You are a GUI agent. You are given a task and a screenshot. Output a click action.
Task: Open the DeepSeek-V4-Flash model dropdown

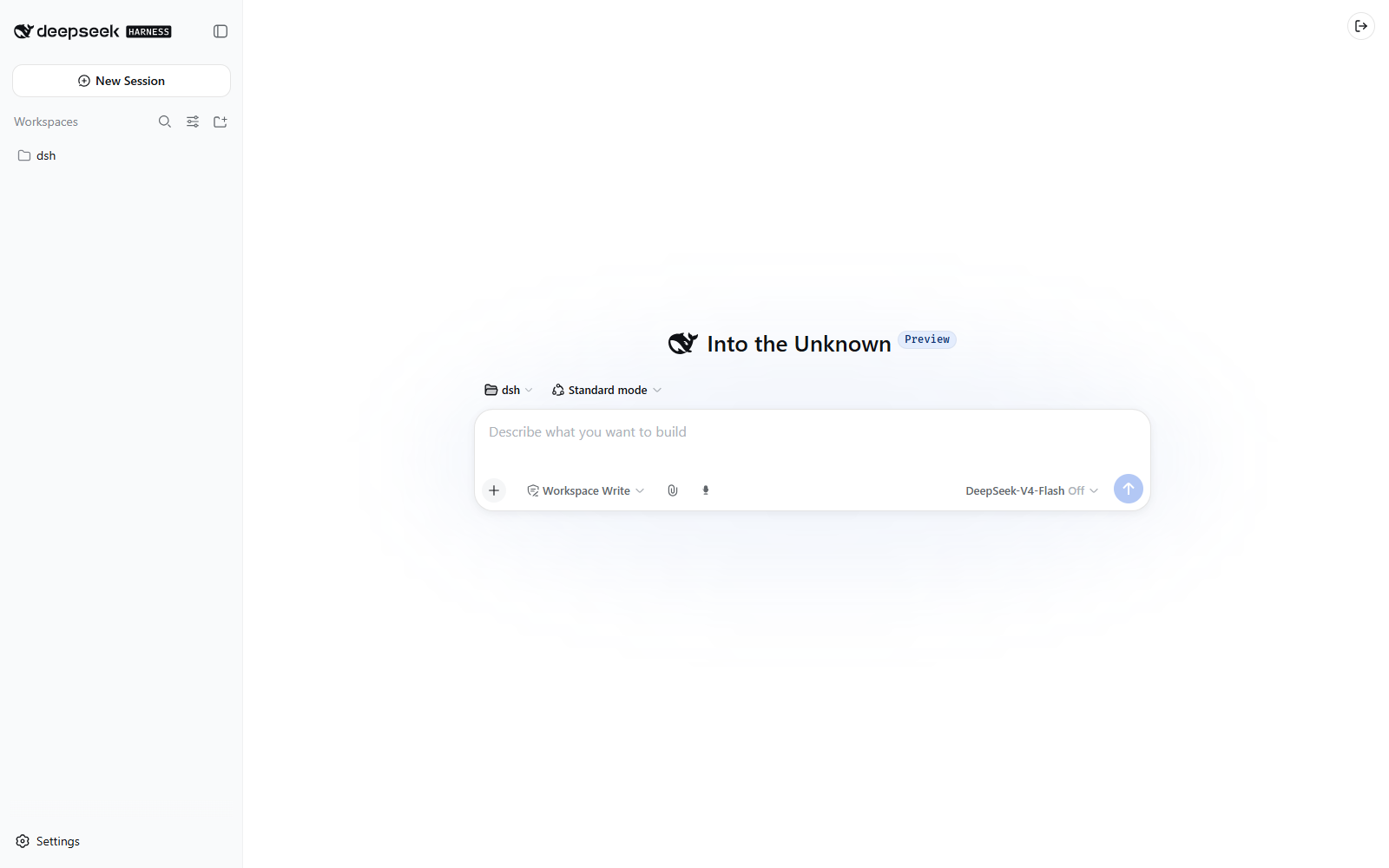pyautogui.click(x=1031, y=490)
